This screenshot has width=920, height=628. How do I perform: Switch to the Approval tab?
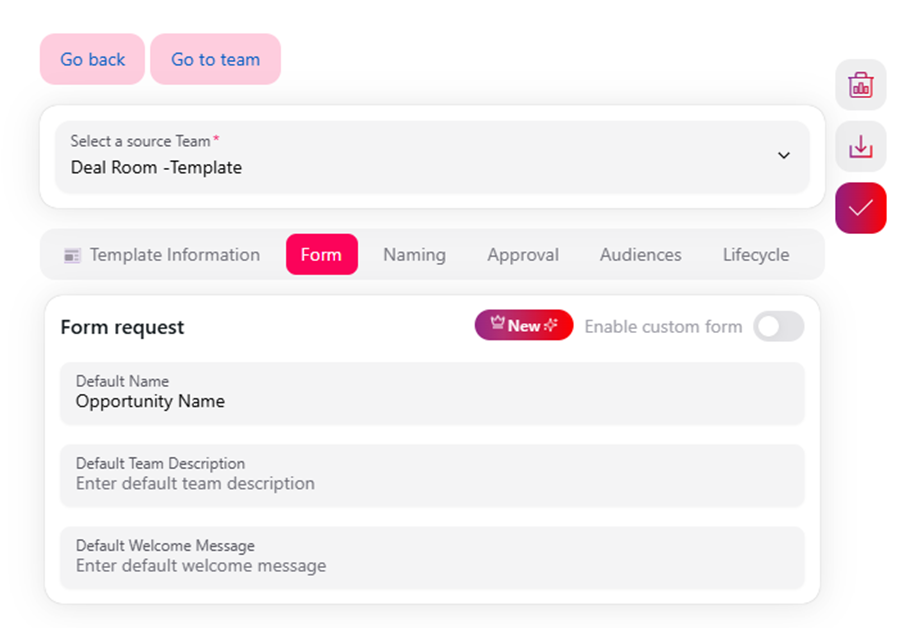coord(523,255)
